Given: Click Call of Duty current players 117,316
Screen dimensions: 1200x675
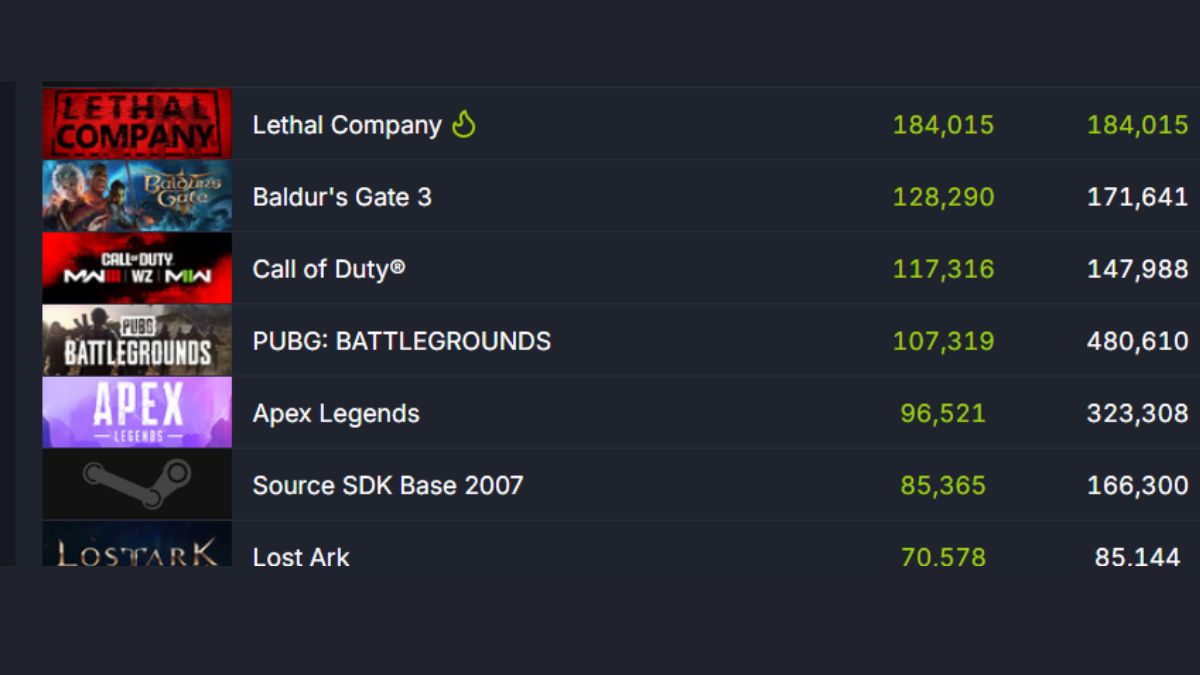Looking at the screenshot, I should click(943, 269).
